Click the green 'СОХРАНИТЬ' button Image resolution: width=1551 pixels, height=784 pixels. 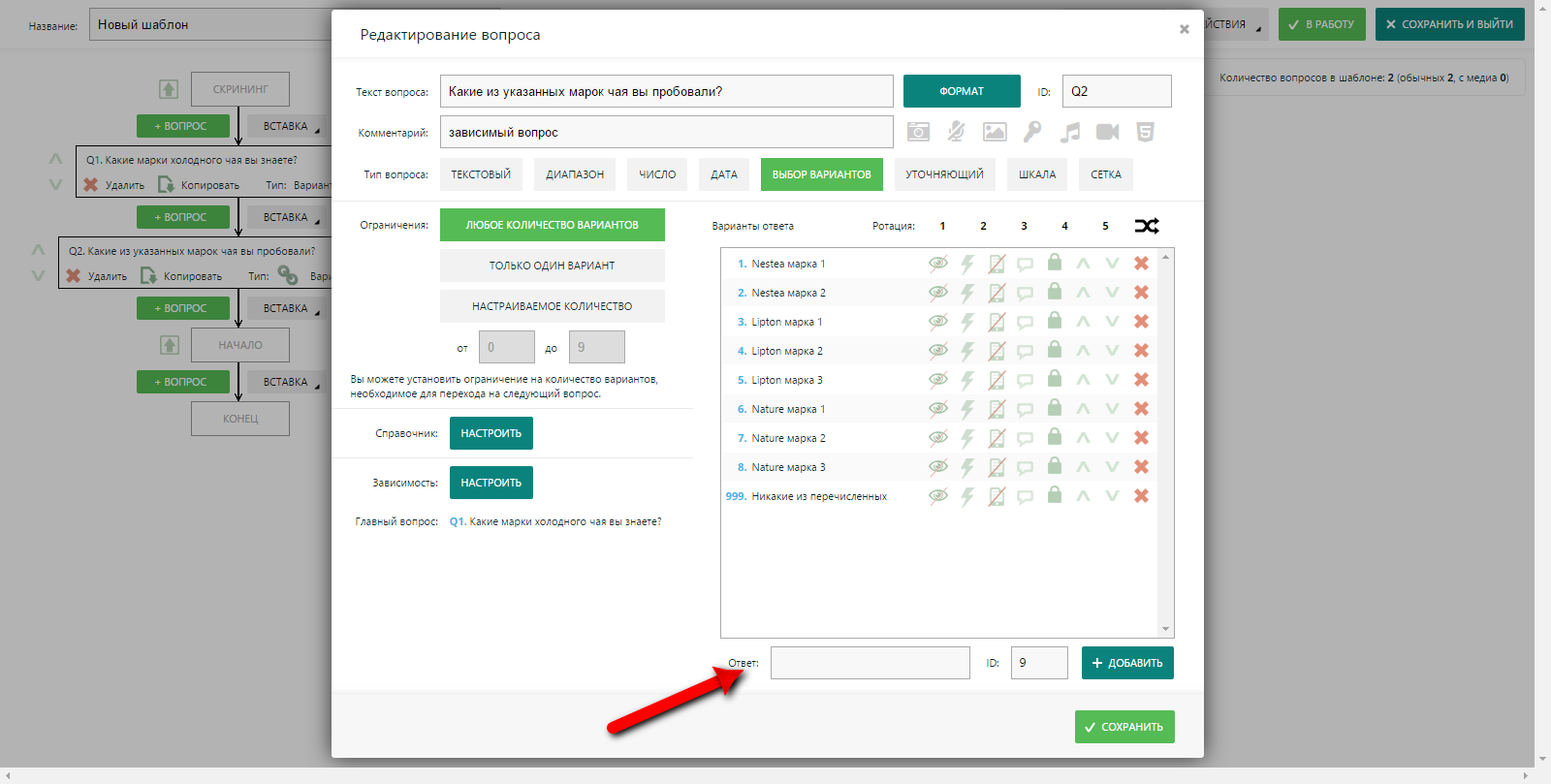click(x=1124, y=727)
